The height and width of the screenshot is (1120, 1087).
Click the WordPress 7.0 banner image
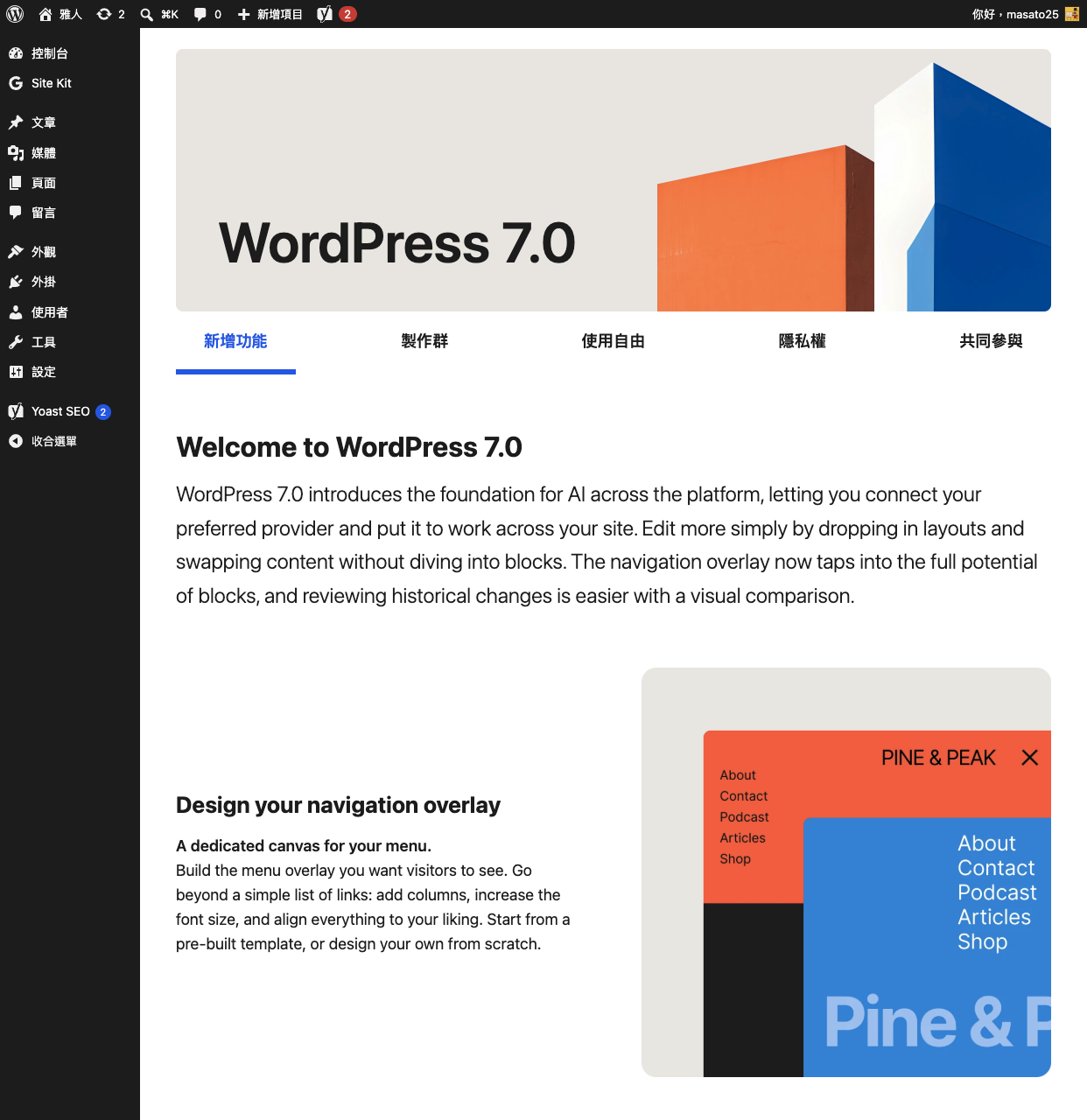(x=614, y=180)
